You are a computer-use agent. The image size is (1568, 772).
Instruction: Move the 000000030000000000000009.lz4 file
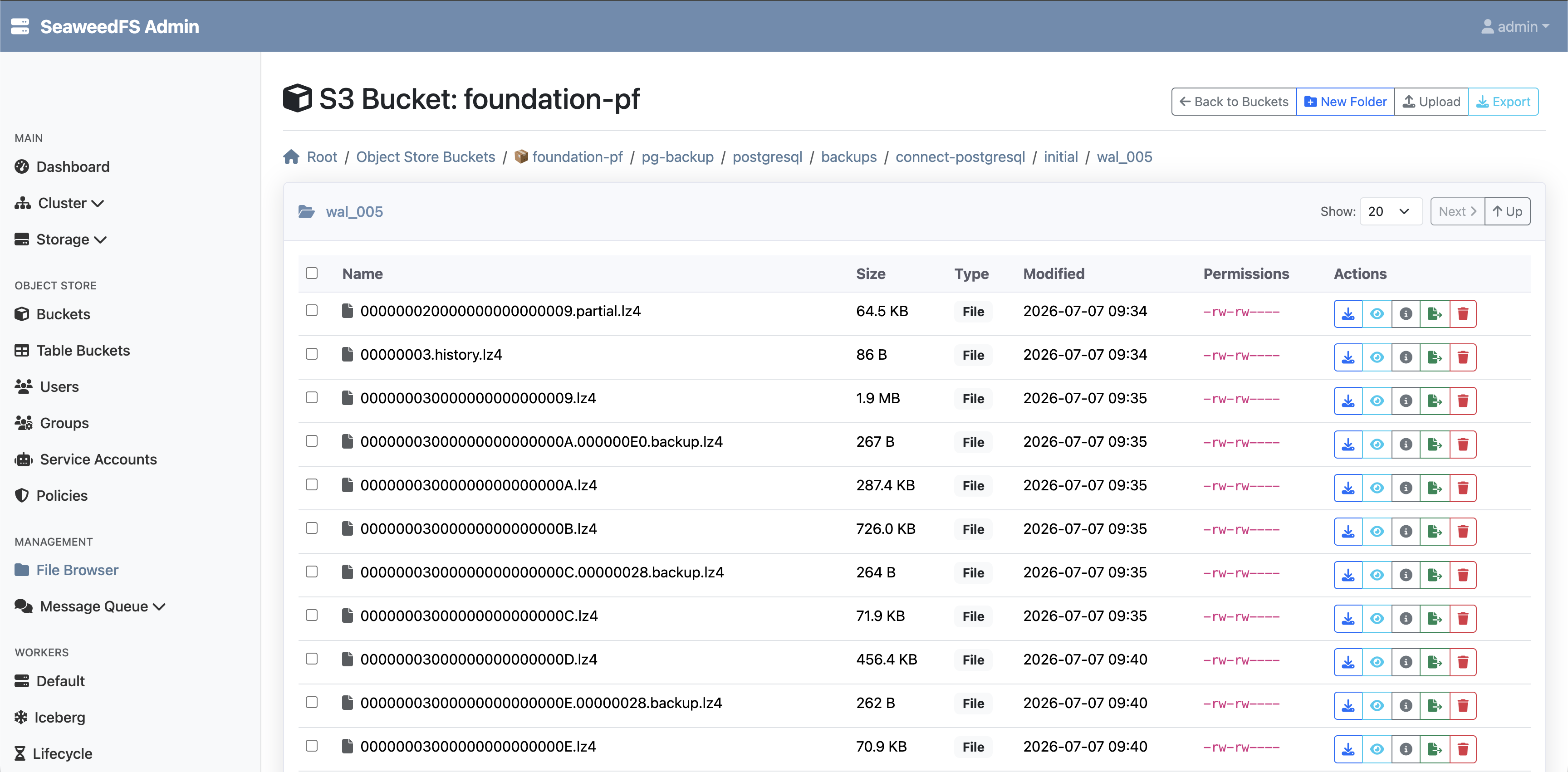tap(1435, 401)
